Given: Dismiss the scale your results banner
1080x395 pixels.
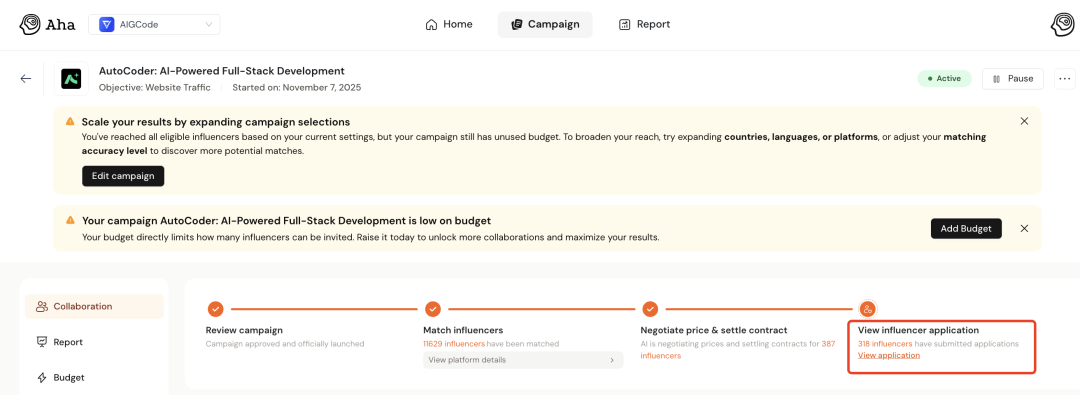Looking at the screenshot, I should [x=1024, y=121].
